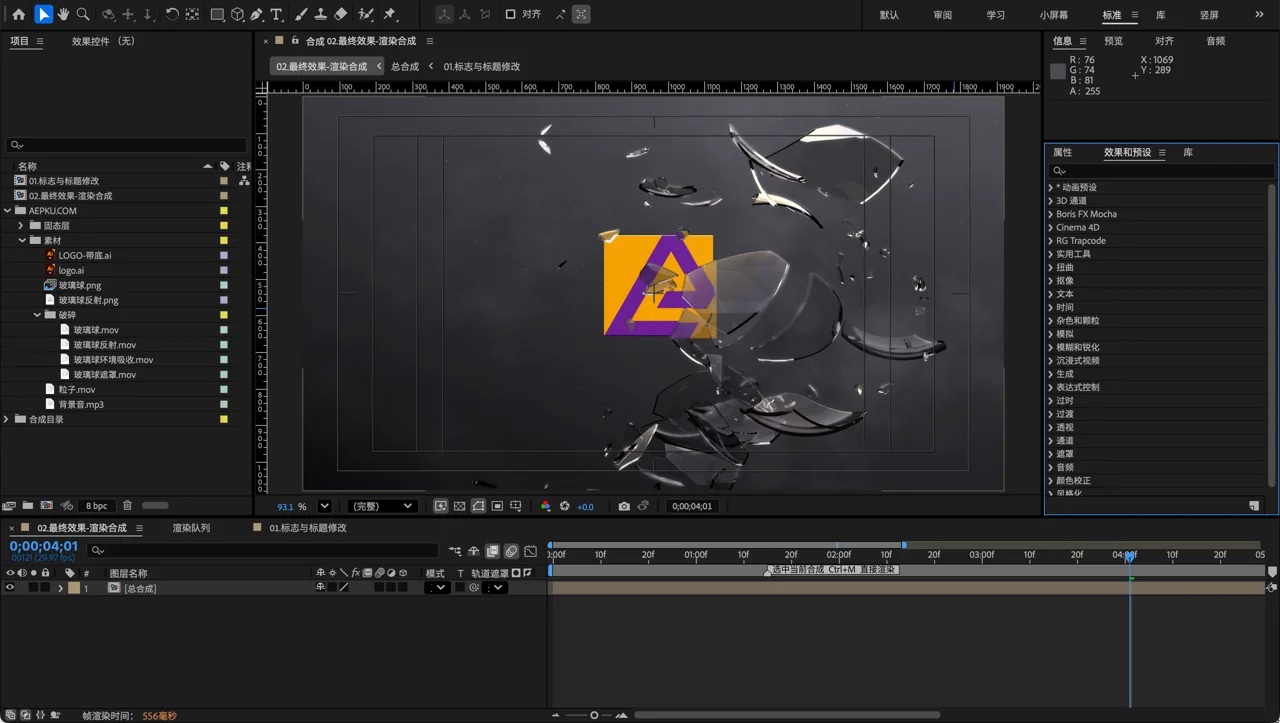Click the 总合成 layer label color swatch

click(74, 588)
